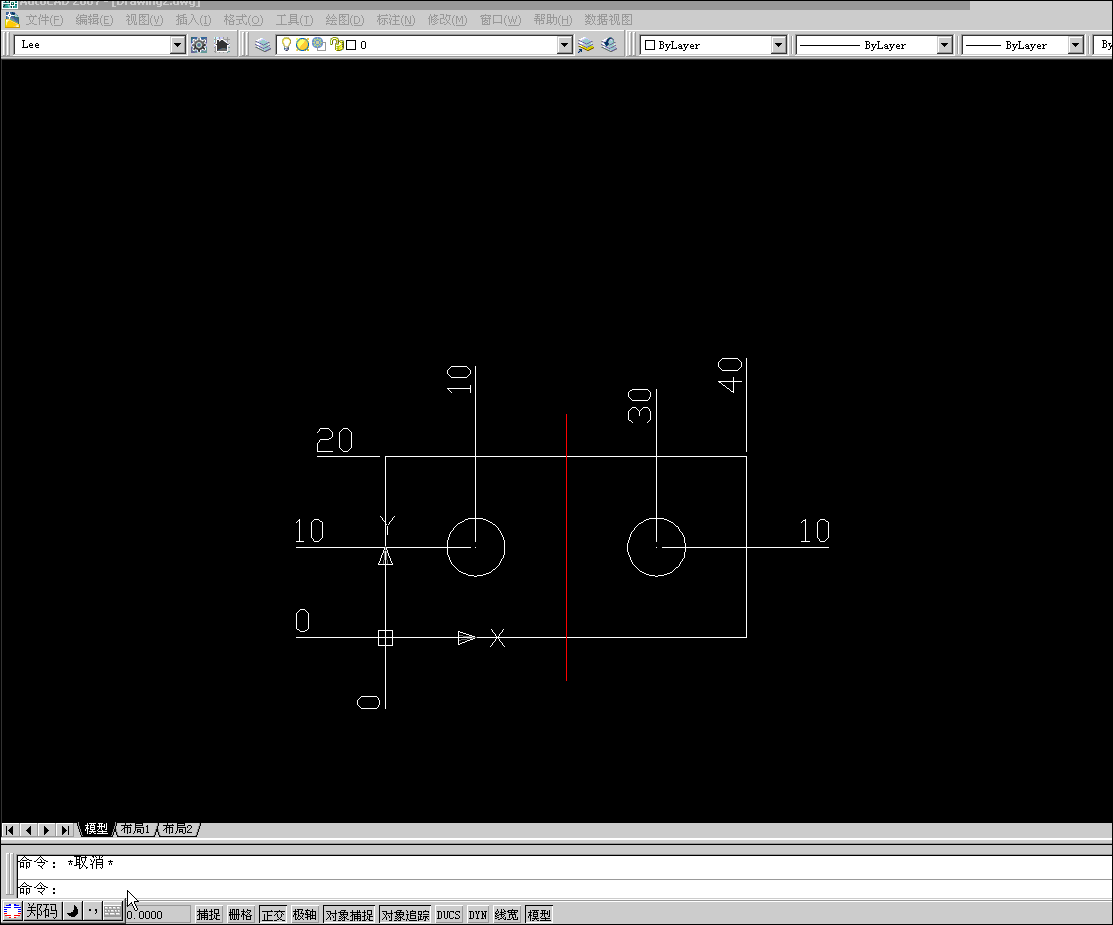The image size is (1113, 925).
Task: Click the UCS origin square marker
Action: point(385,637)
